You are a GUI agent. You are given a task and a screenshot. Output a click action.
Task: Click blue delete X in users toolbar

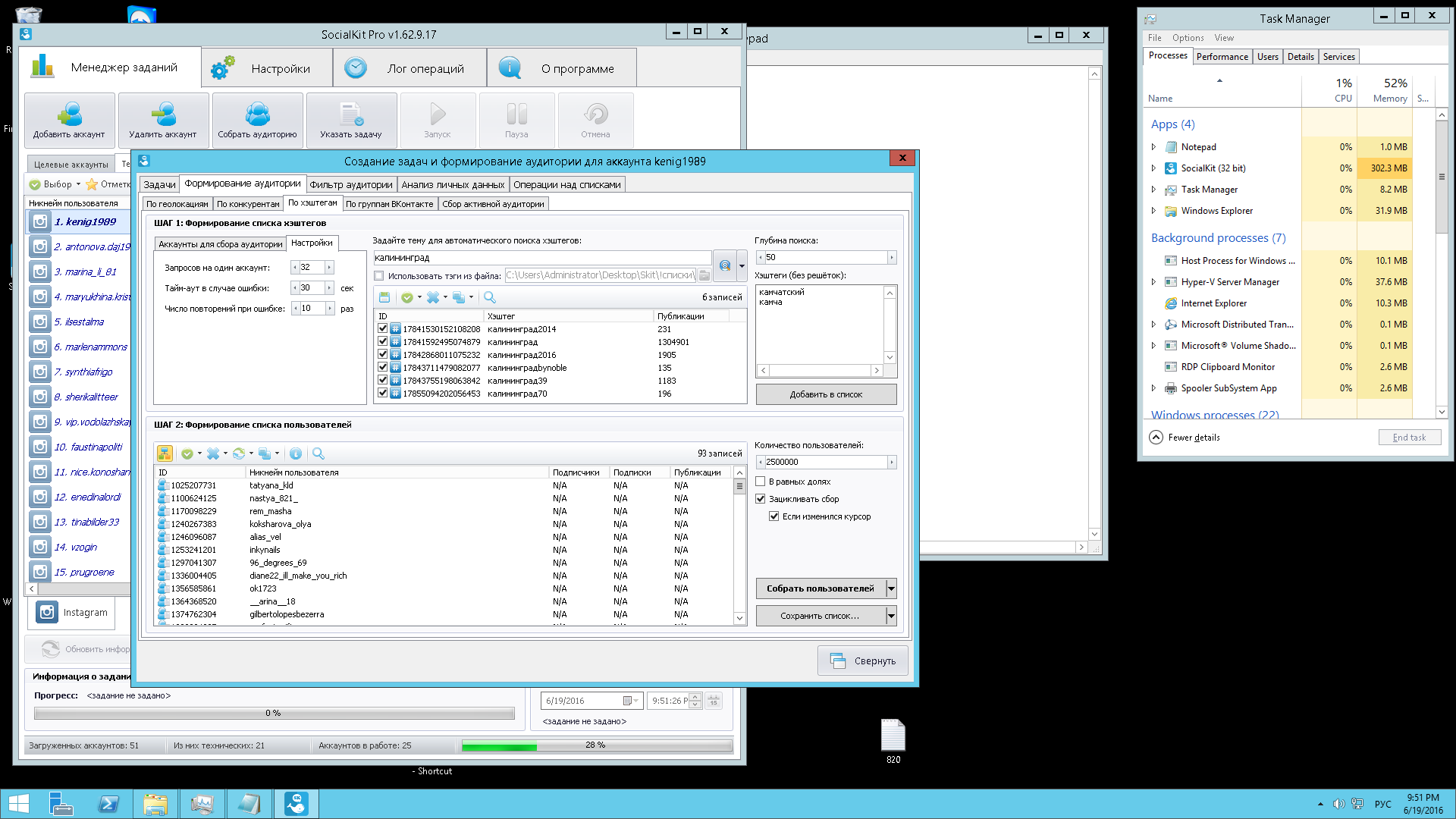(213, 453)
